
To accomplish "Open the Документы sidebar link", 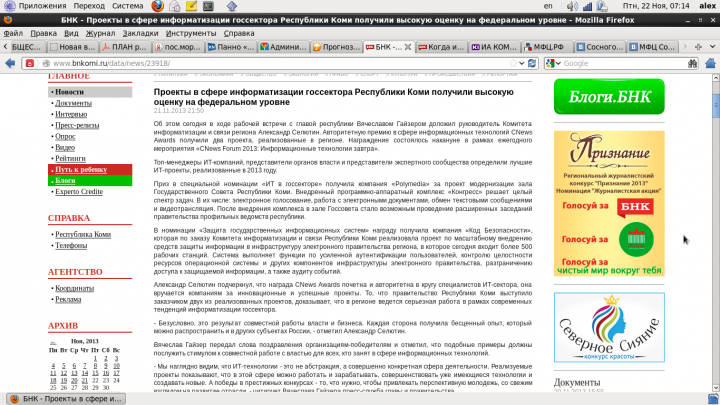I will 73,103.
